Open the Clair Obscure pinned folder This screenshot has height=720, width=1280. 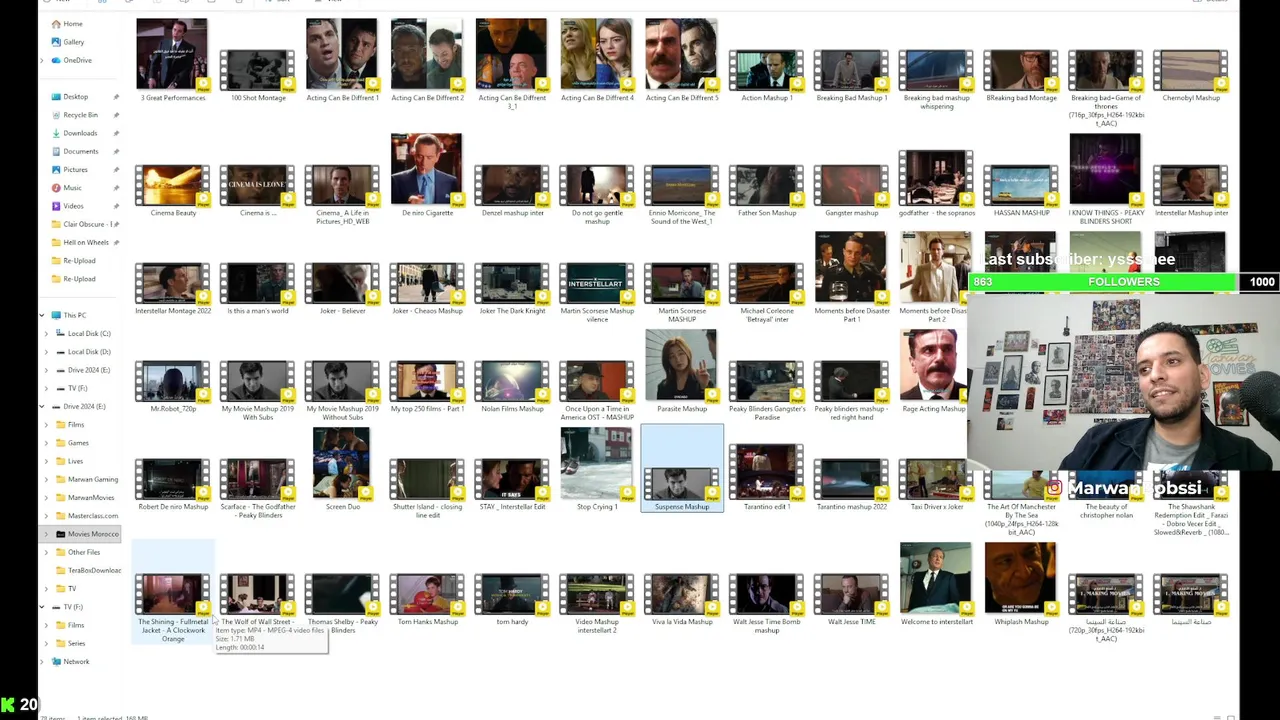tap(88, 224)
